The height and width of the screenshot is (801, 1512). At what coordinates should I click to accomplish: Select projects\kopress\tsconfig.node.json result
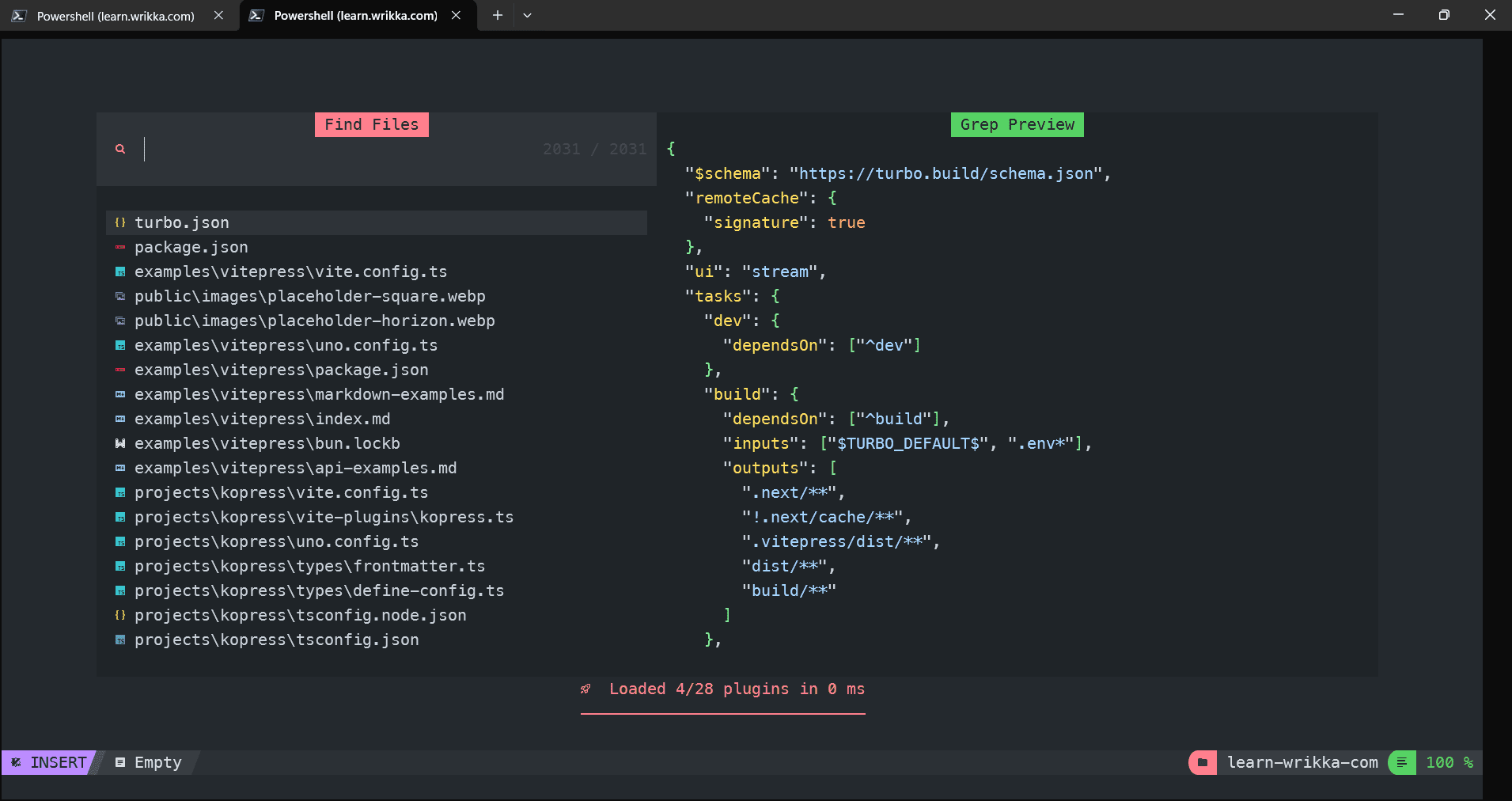377,615
